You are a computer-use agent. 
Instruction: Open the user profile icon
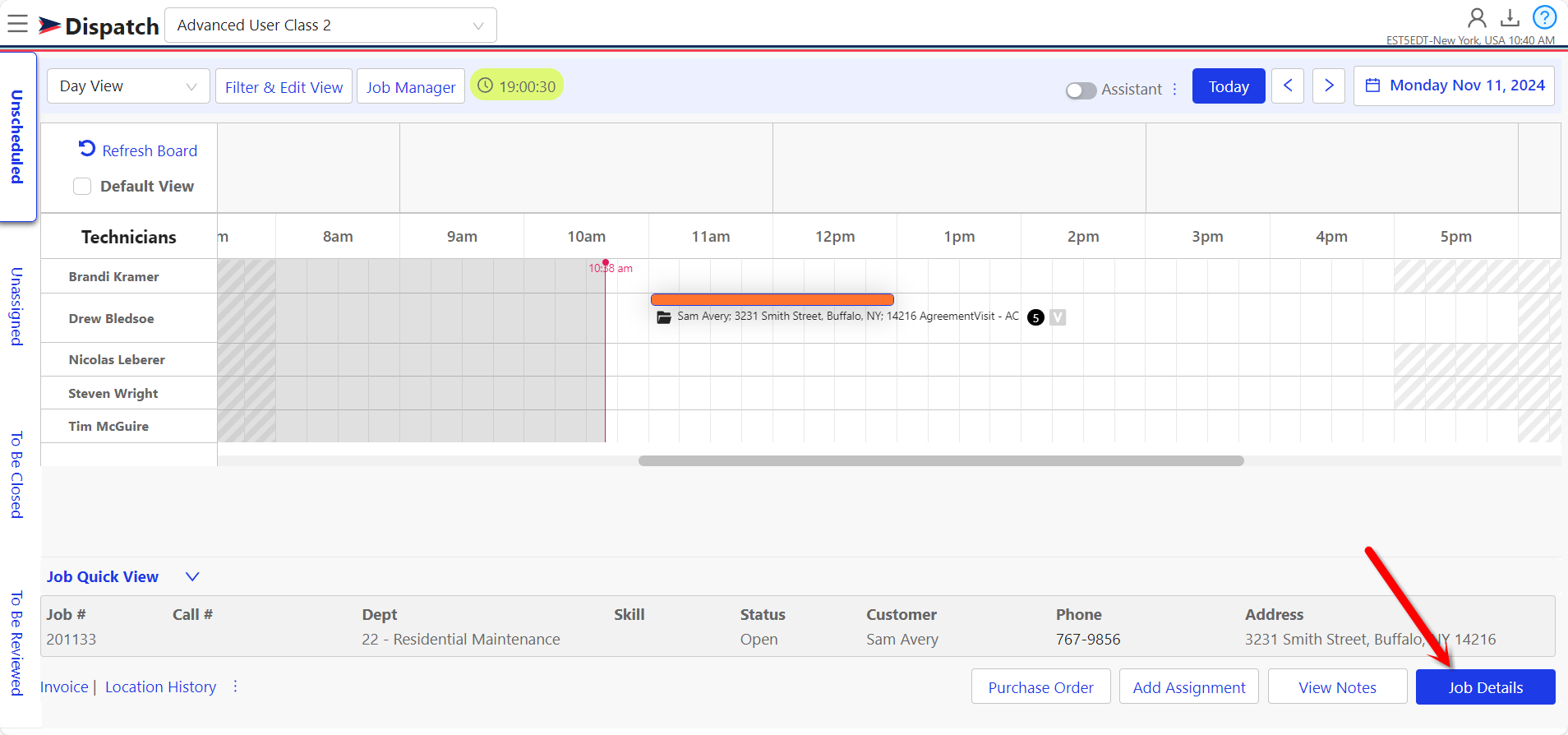point(1477,17)
